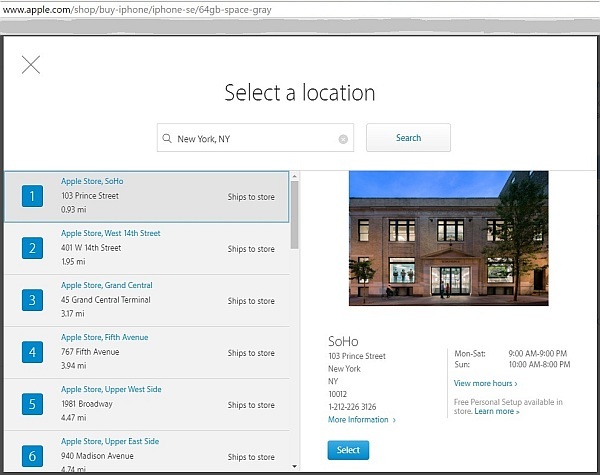Image resolution: width=600 pixels, height=475 pixels.
Task: Open Apple Store, West 14th Street link
Action: coord(111,233)
